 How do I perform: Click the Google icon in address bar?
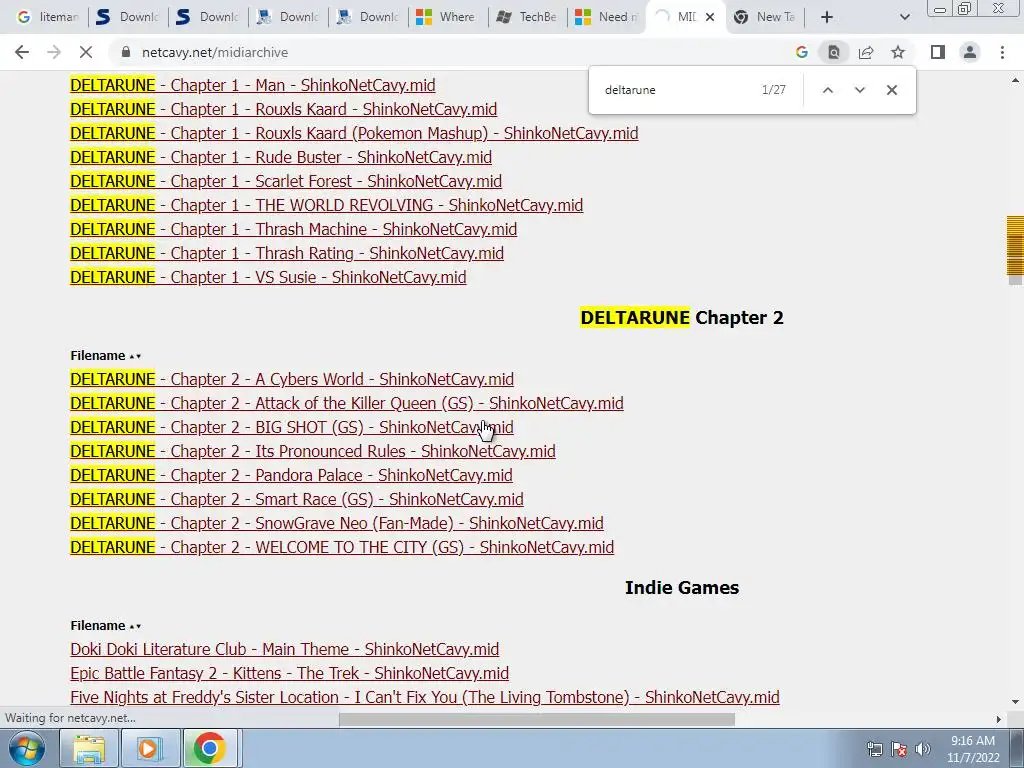pos(802,52)
